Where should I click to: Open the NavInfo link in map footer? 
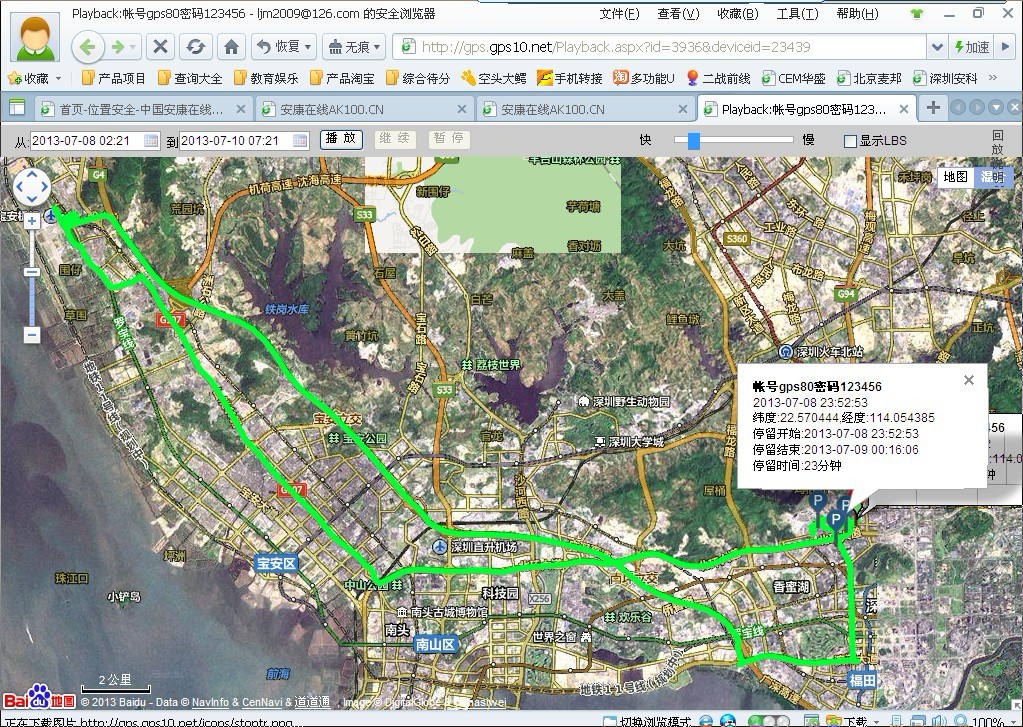[210, 702]
